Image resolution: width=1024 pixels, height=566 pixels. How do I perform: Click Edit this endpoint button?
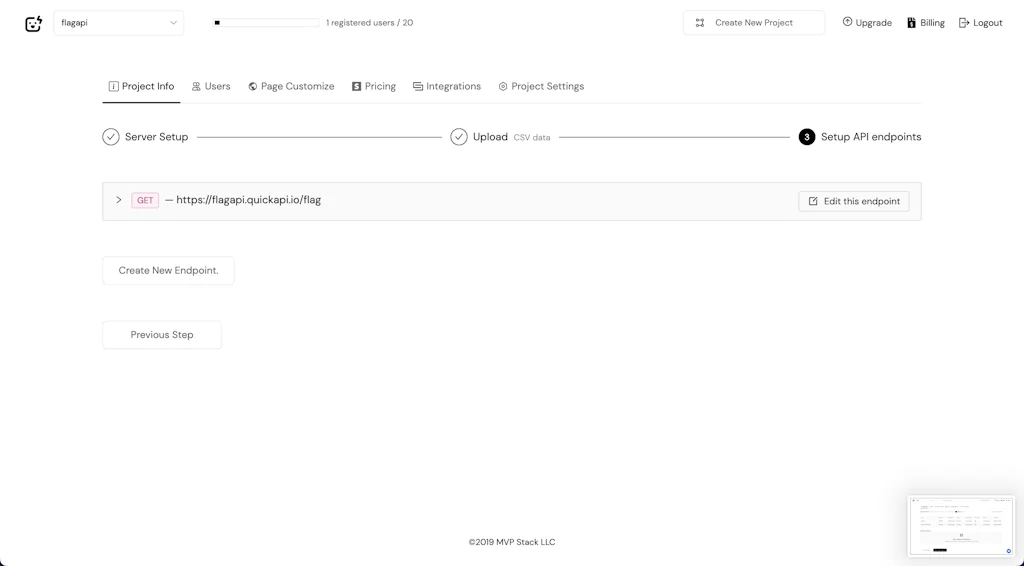pyautogui.click(x=854, y=201)
